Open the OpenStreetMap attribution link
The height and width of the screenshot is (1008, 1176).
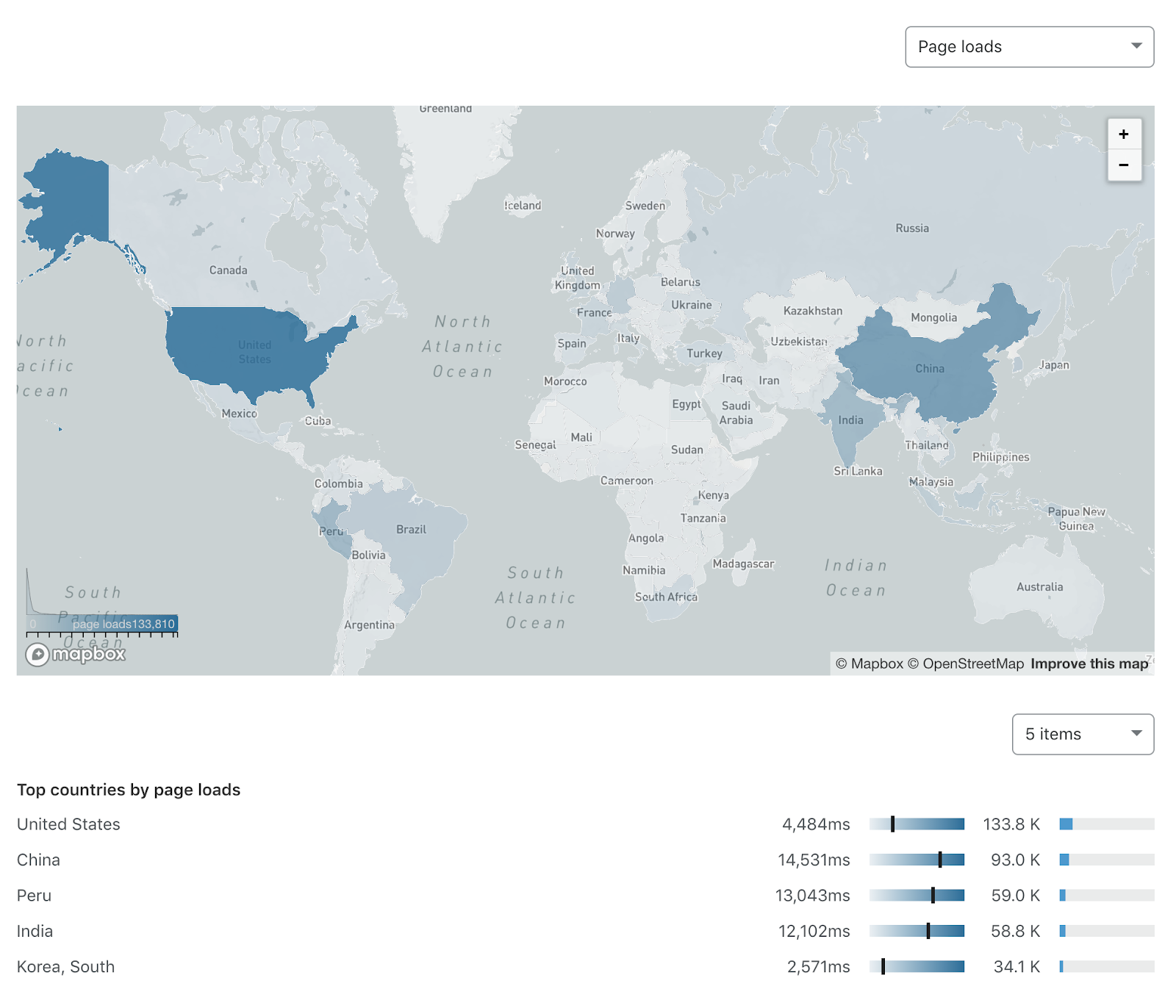pos(972,663)
